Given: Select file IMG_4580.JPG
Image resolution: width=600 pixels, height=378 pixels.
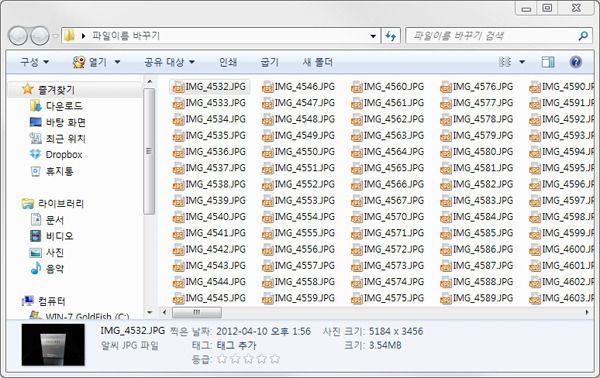Looking at the screenshot, I should (x=477, y=152).
